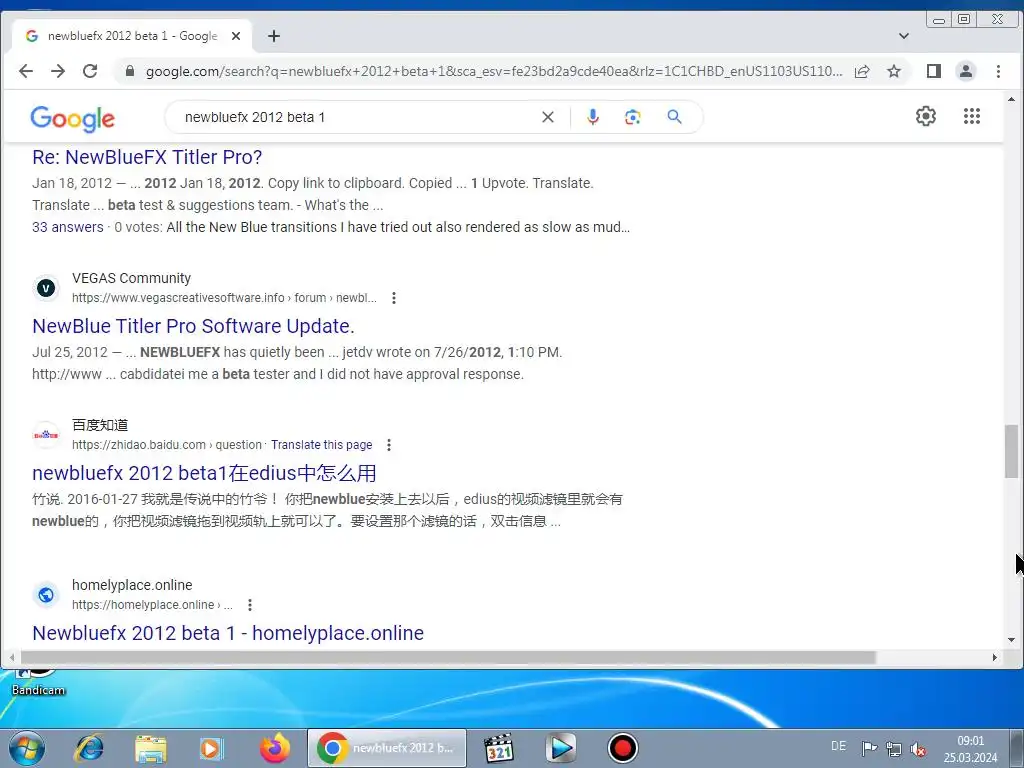This screenshot has width=1024, height=768.
Task: Open Action Center flag icon
Action: [x=869, y=748]
